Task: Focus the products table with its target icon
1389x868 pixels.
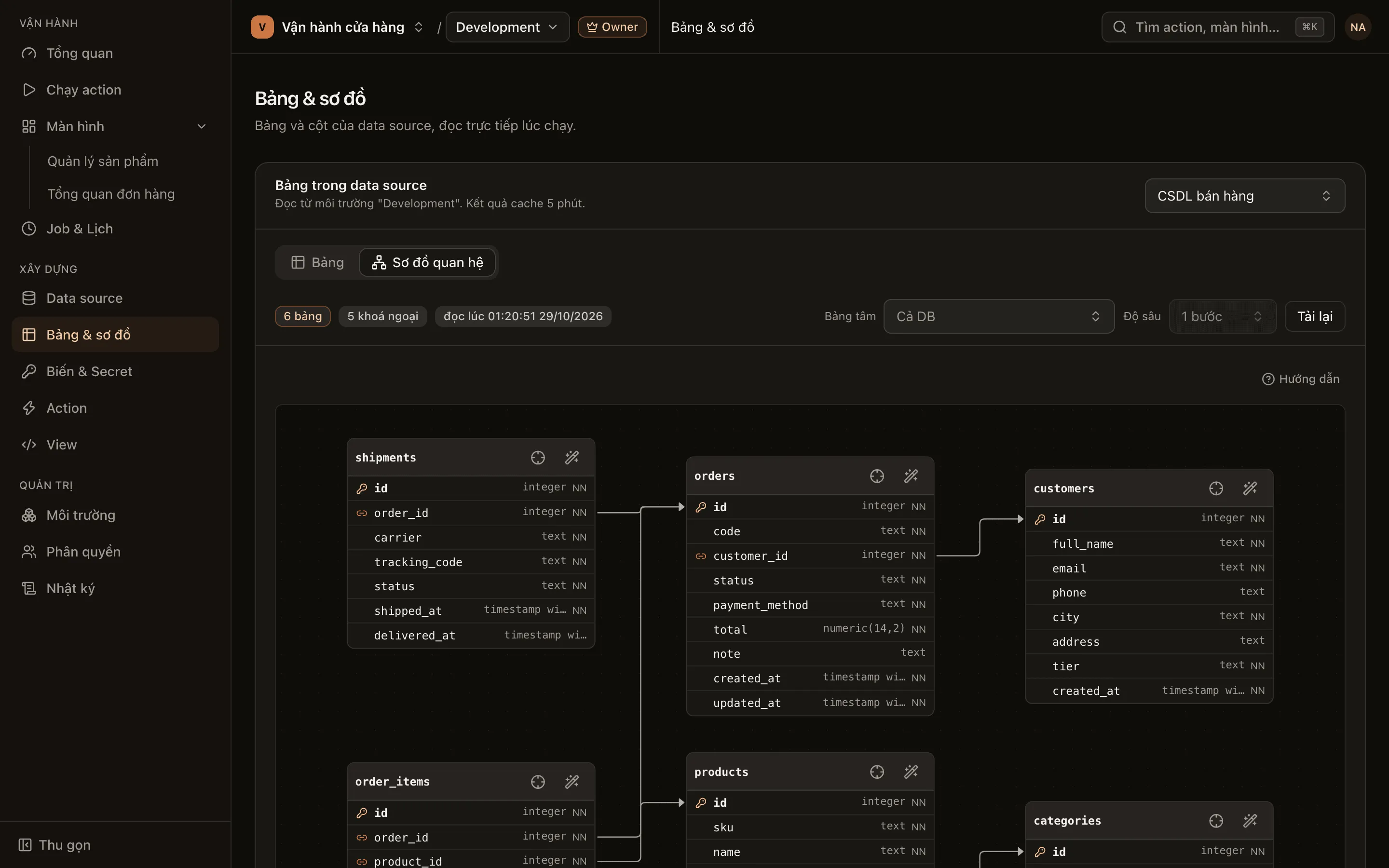Action: [877, 772]
